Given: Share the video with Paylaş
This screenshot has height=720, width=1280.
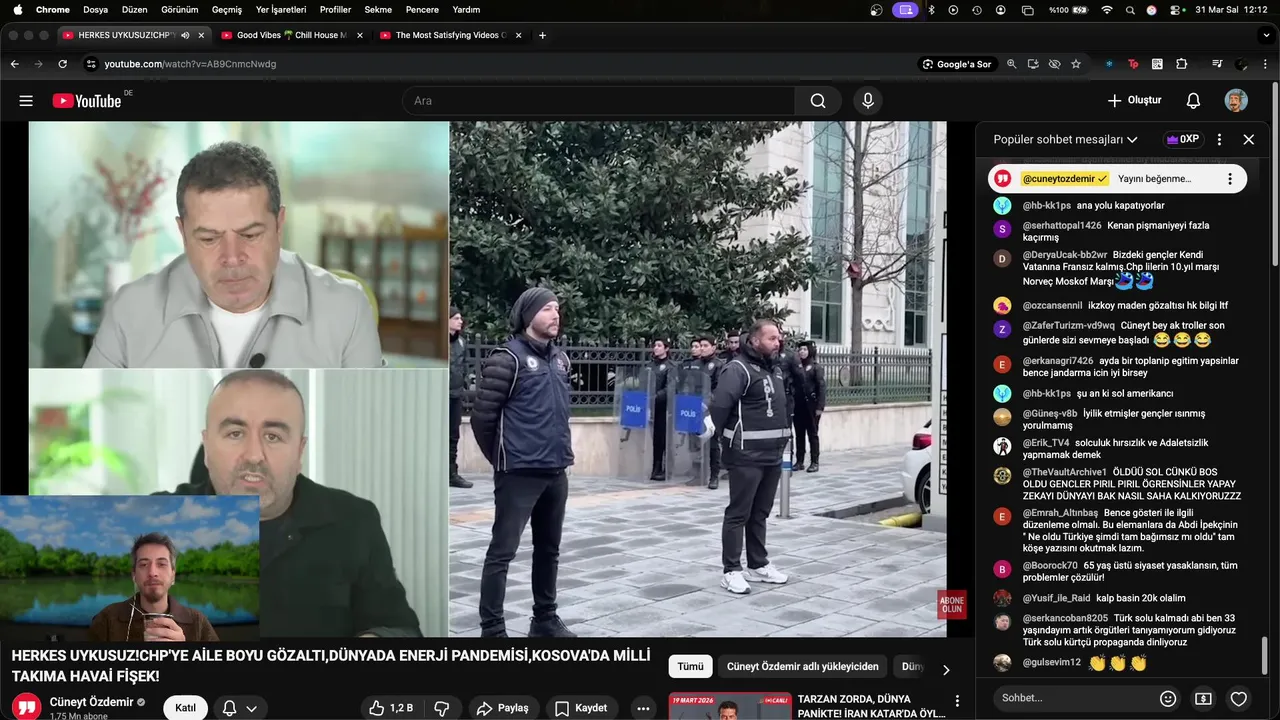Looking at the screenshot, I should (502, 708).
